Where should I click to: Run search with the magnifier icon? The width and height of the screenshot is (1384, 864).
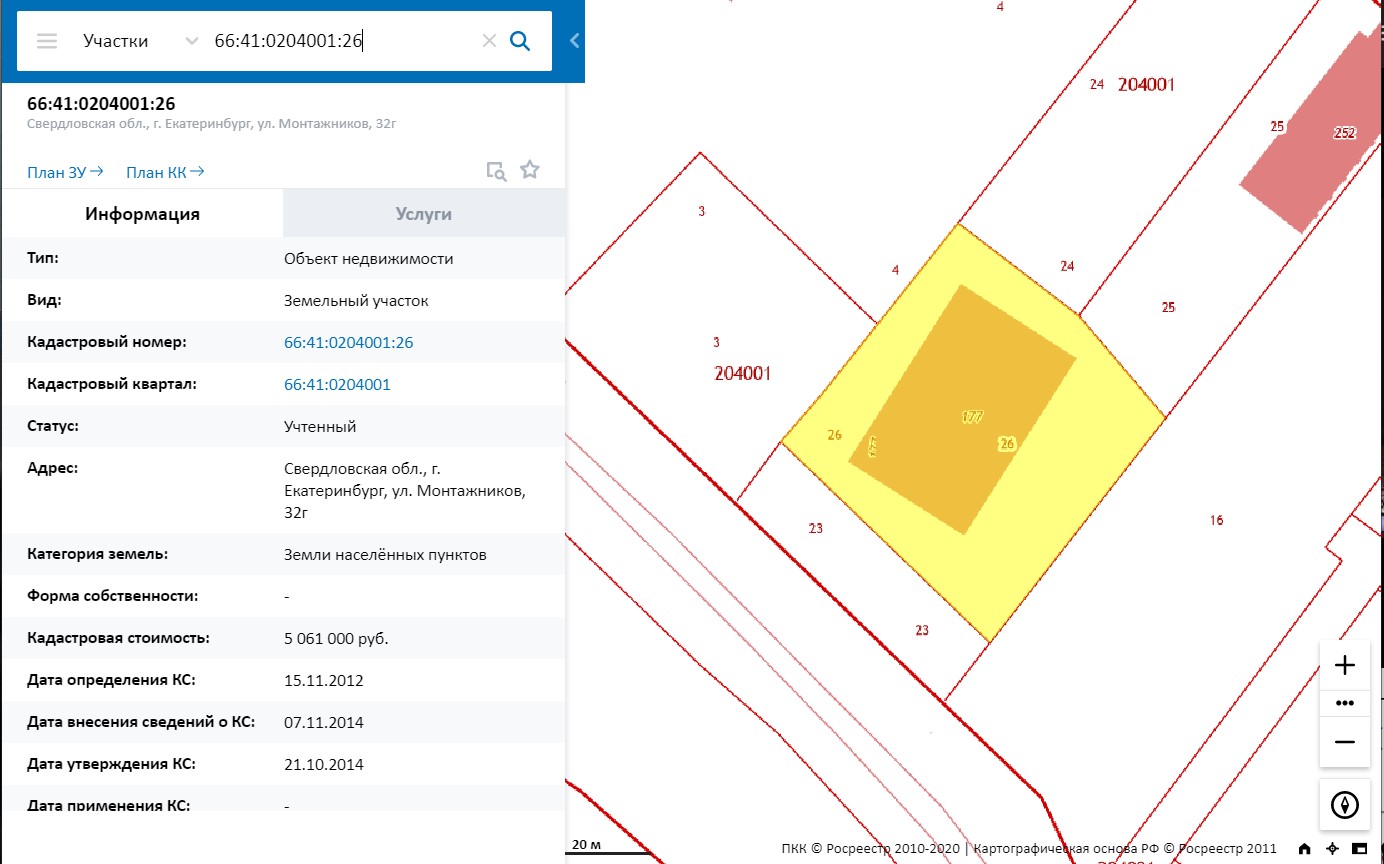[x=520, y=41]
